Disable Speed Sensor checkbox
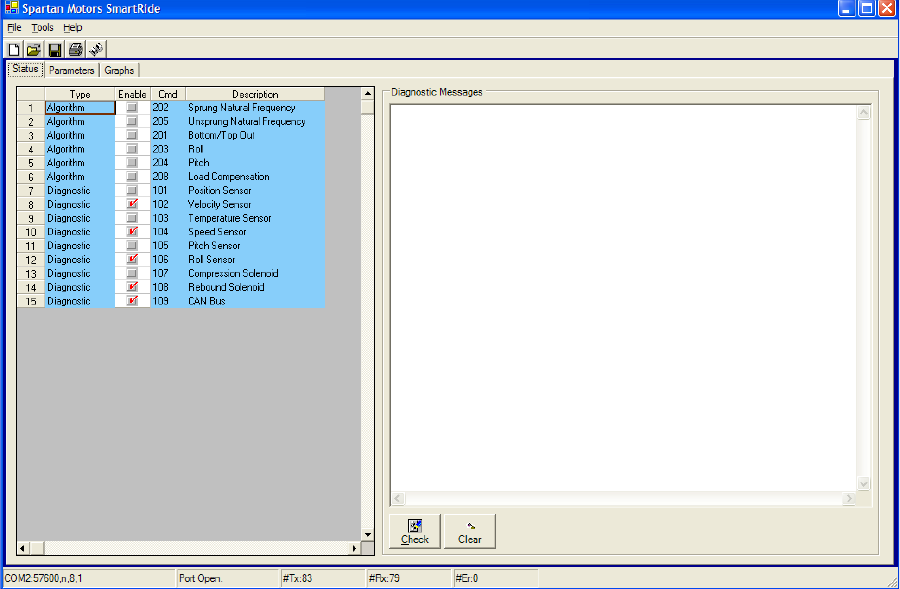 [132, 232]
